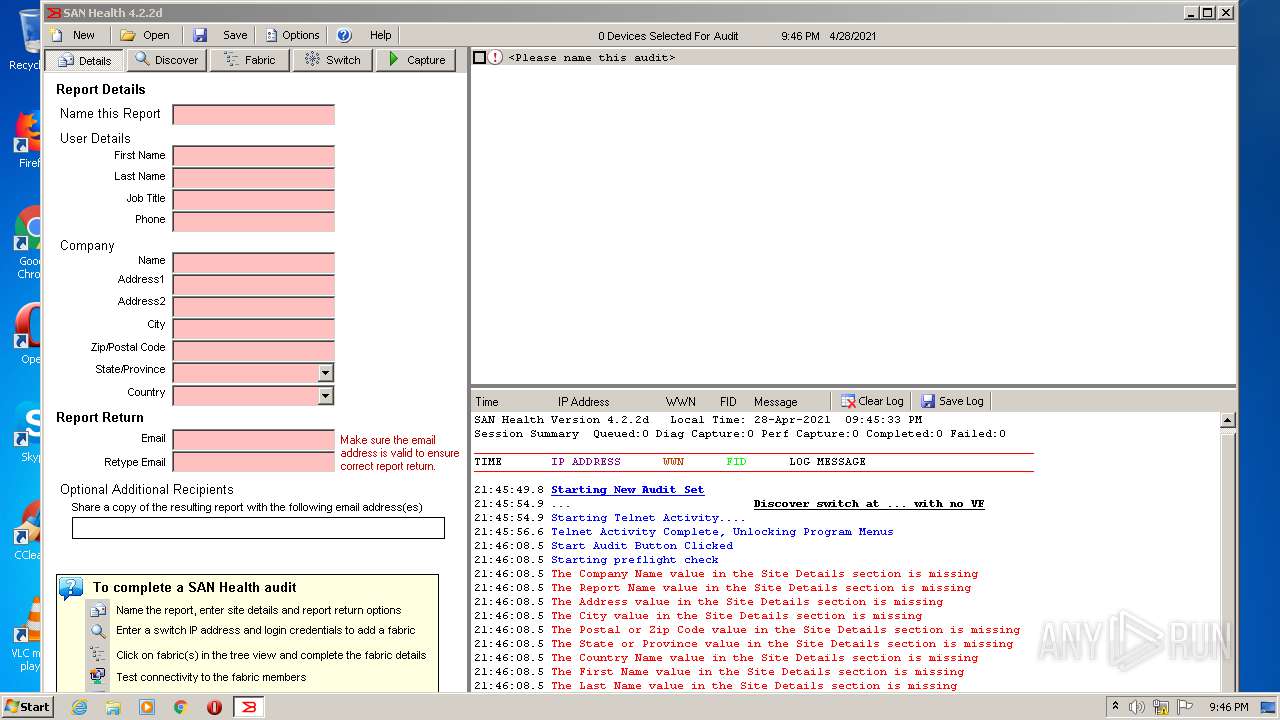The image size is (1280, 720).
Task: Click the test connectivity icon in tips
Action: coord(98,677)
